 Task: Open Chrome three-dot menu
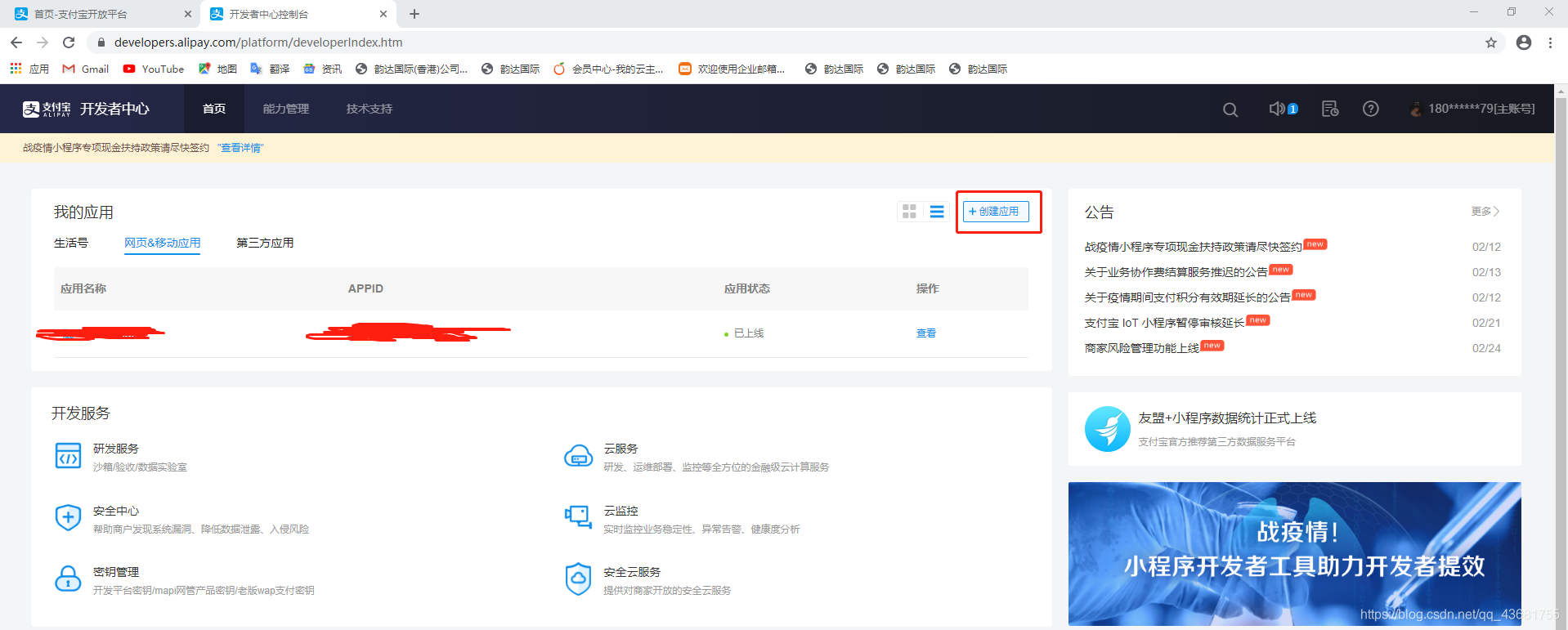point(1550,42)
